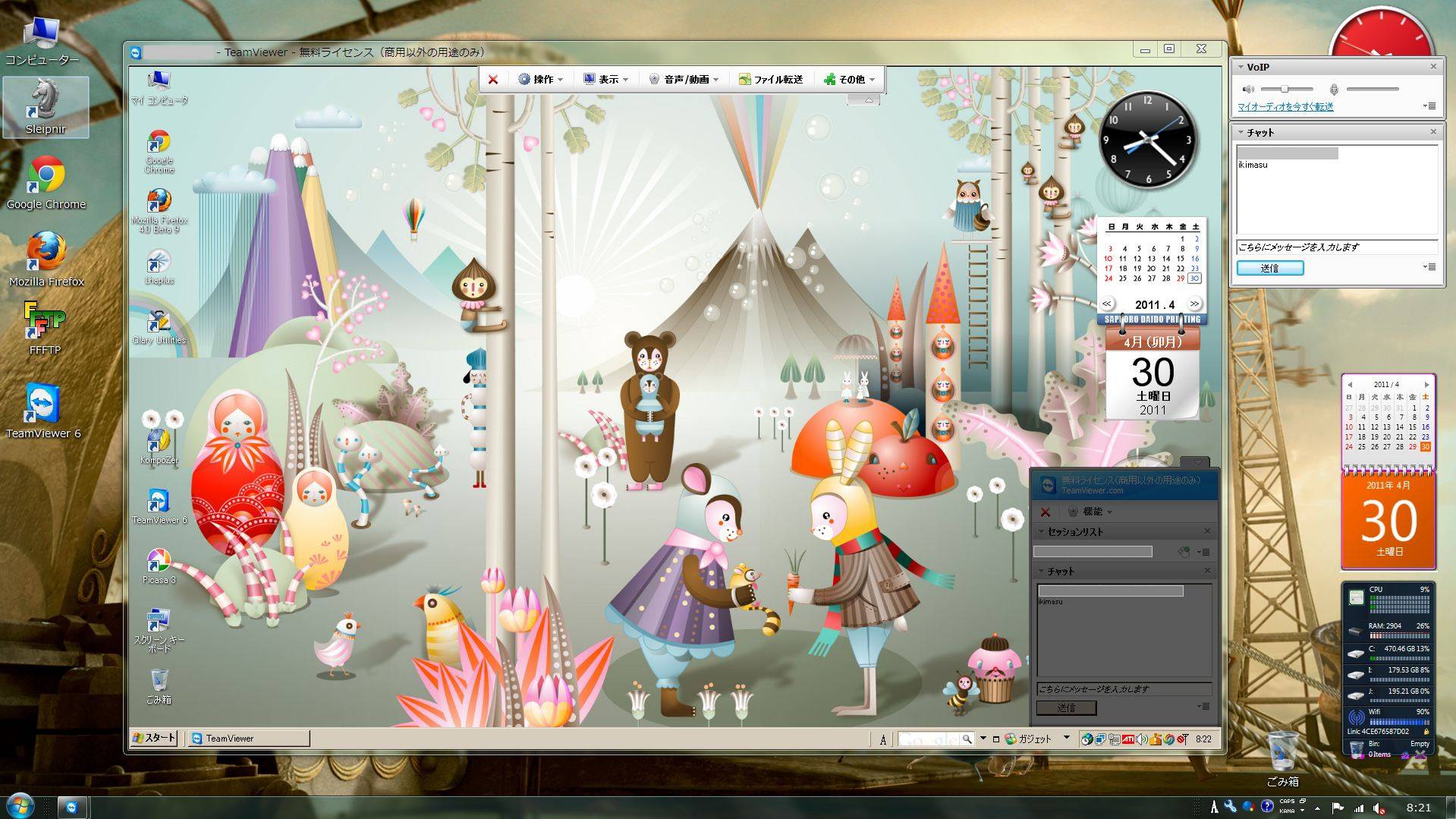
Task: Open Google Chrome on local desktop
Action: (x=46, y=184)
